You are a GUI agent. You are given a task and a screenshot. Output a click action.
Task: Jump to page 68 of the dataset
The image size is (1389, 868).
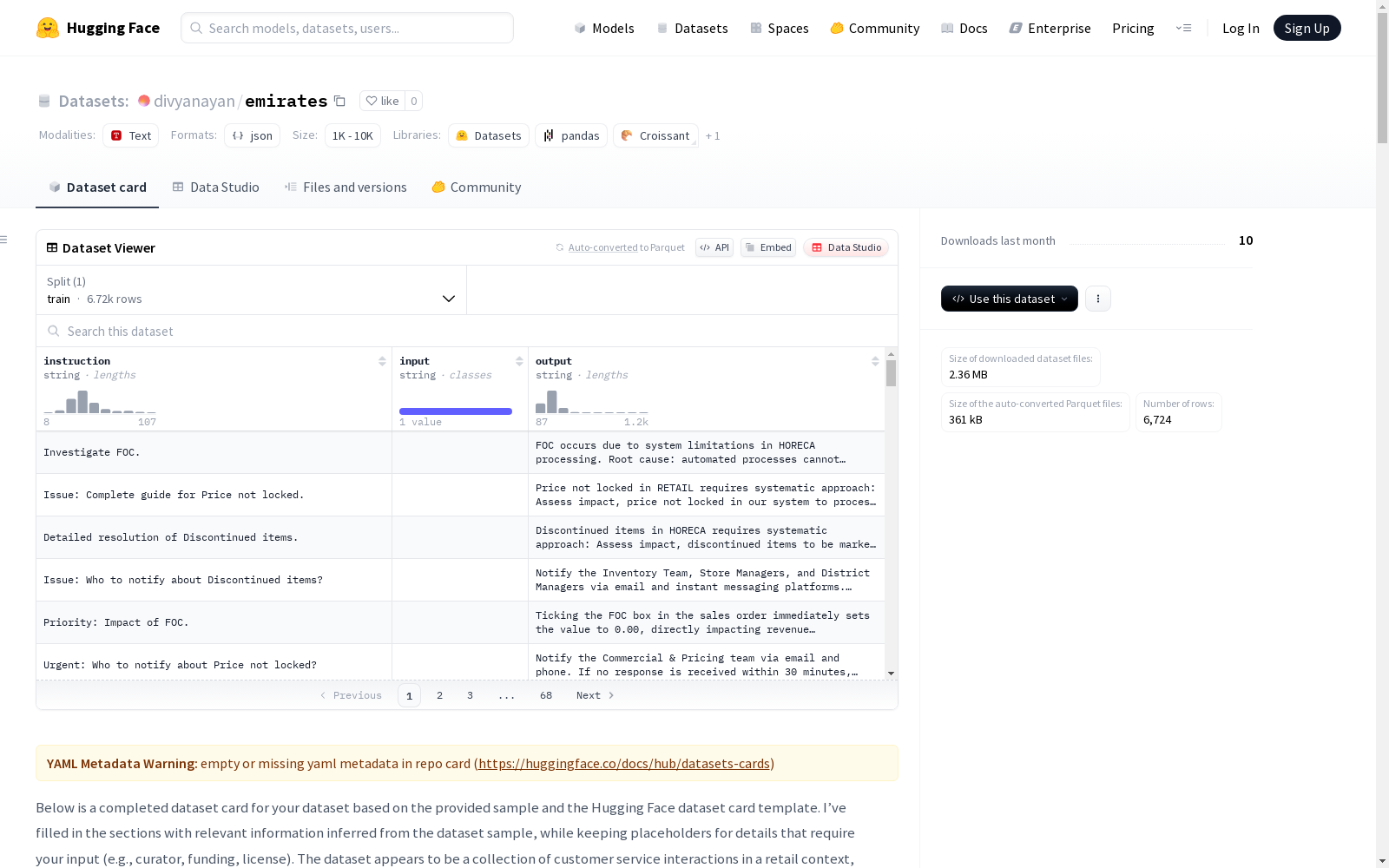pyautogui.click(x=546, y=695)
